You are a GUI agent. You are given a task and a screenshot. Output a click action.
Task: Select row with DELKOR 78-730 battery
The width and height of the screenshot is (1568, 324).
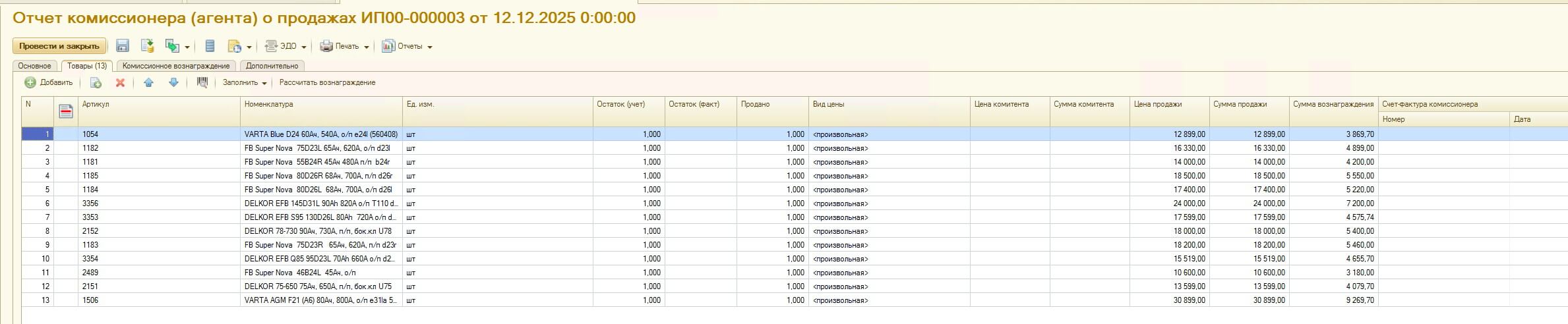[318, 231]
